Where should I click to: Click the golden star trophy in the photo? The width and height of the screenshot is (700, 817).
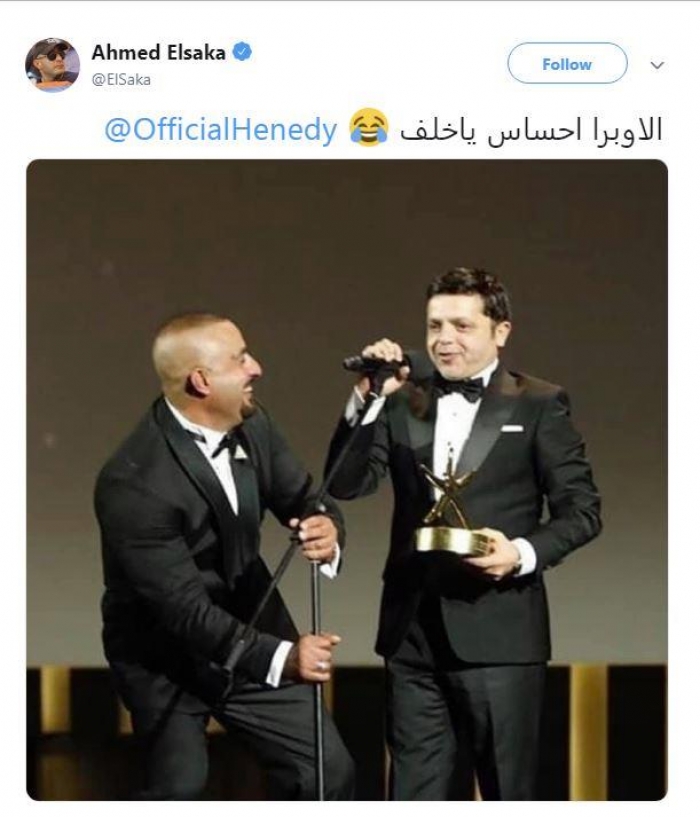click(x=451, y=512)
